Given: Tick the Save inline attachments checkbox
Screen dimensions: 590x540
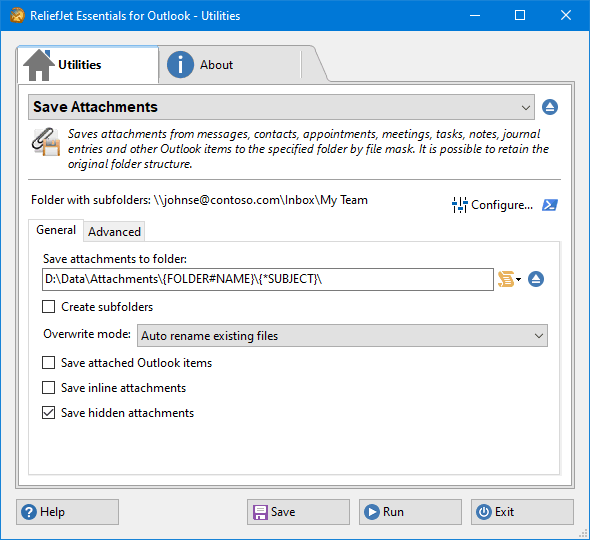Looking at the screenshot, I should coord(49,388).
